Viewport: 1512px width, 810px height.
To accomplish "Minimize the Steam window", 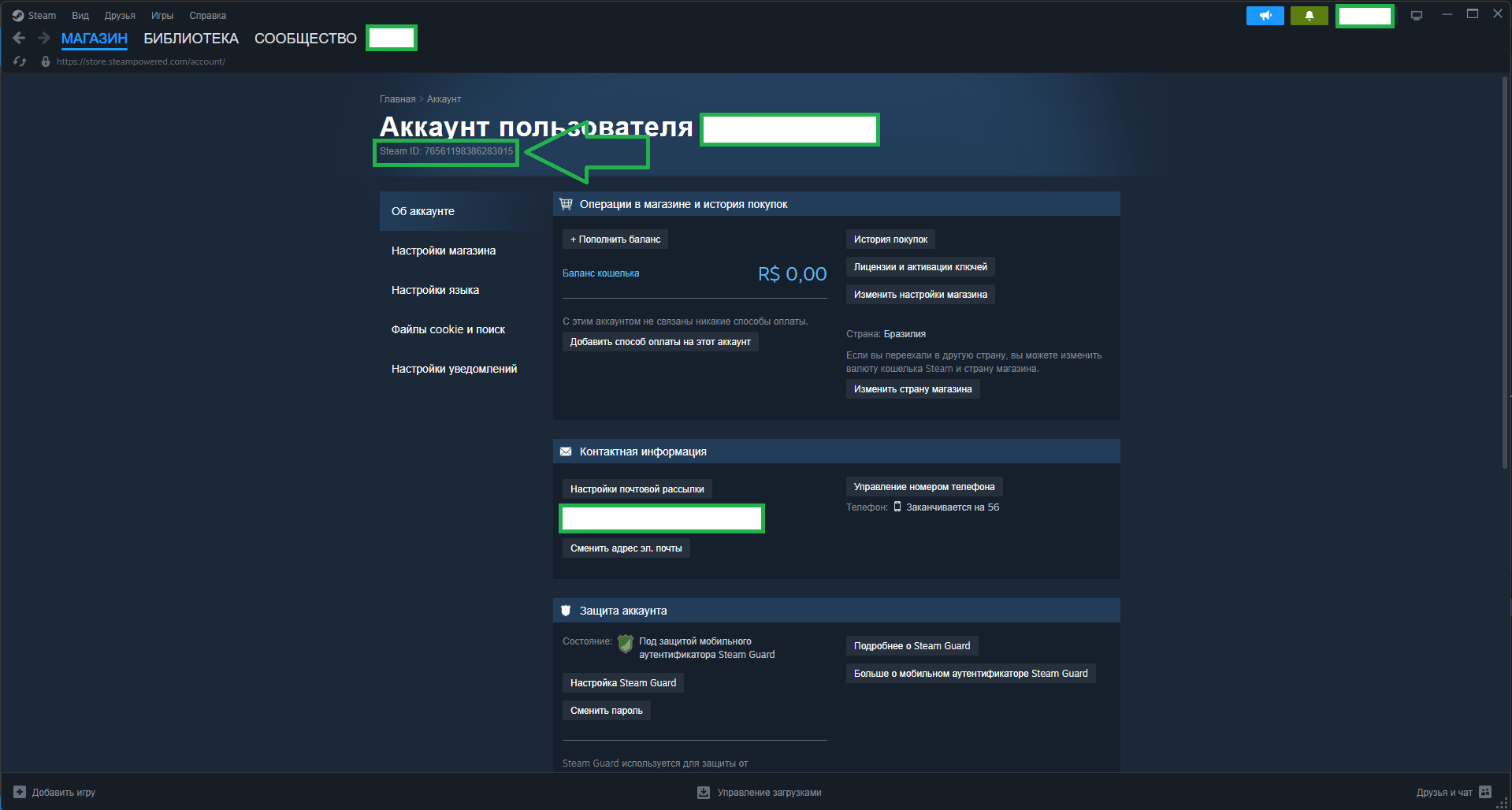I will click(x=1447, y=14).
